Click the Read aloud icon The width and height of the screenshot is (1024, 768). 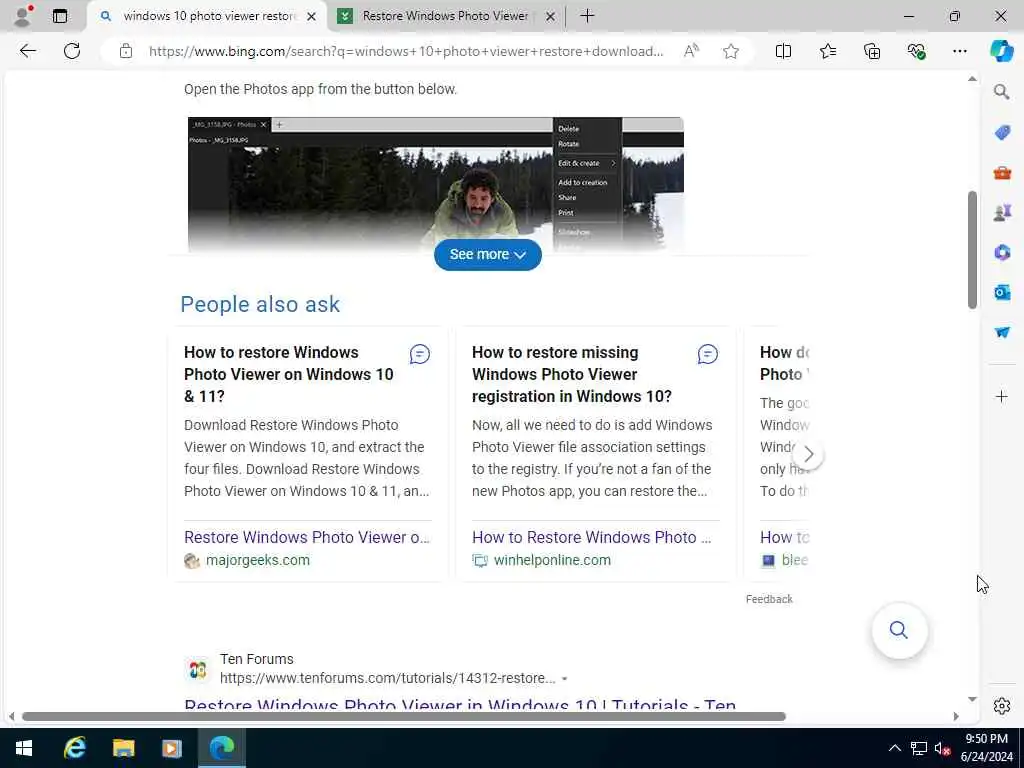[x=691, y=51]
